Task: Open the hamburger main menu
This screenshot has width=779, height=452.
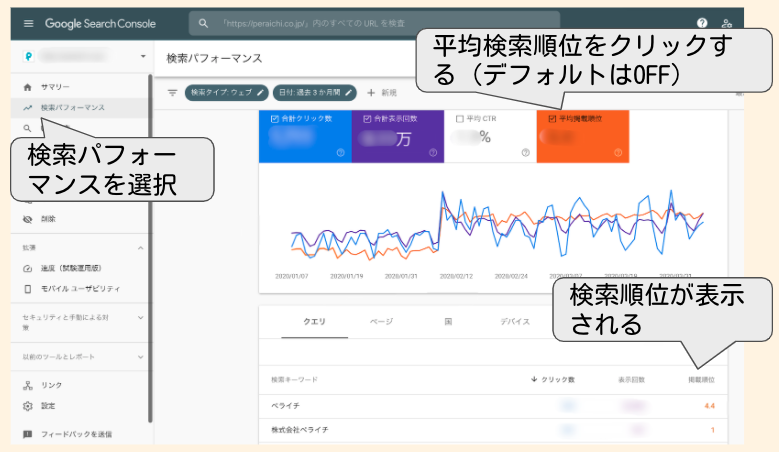Action: [x=28, y=22]
